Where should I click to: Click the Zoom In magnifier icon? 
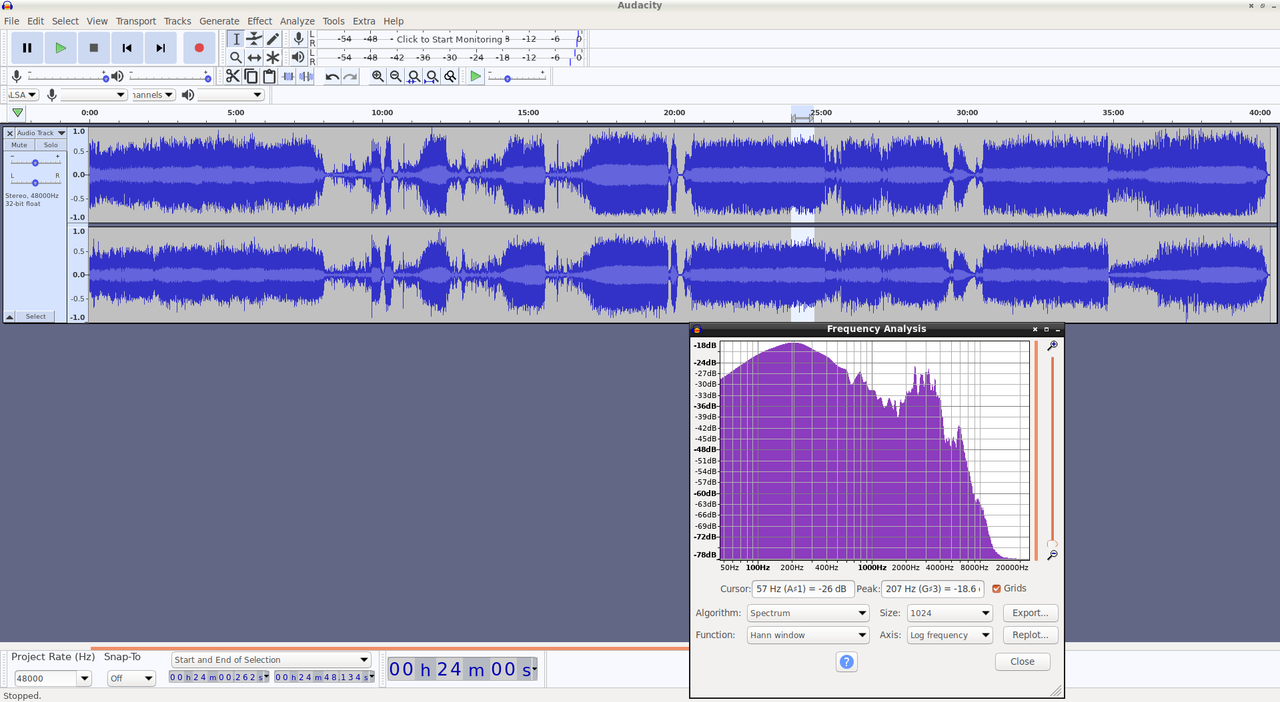[x=378, y=77]
